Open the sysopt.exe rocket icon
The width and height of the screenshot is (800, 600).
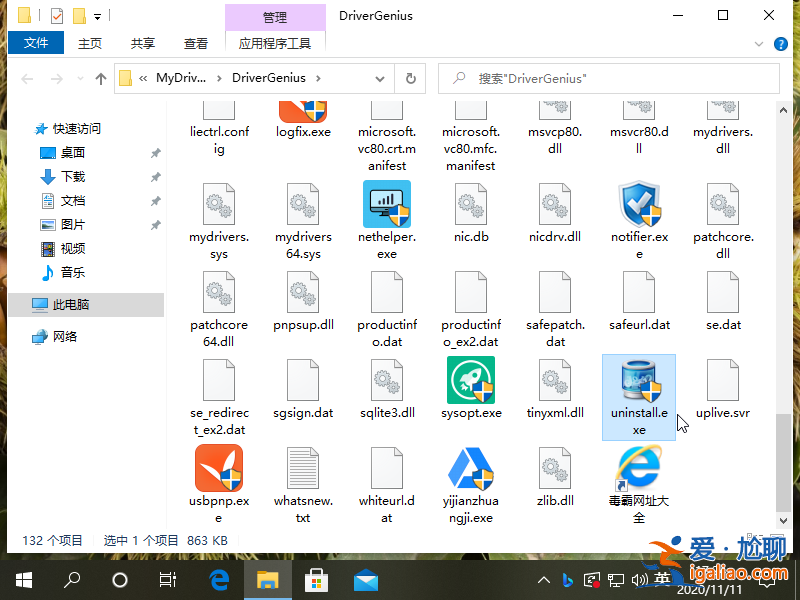coord(471,382)
